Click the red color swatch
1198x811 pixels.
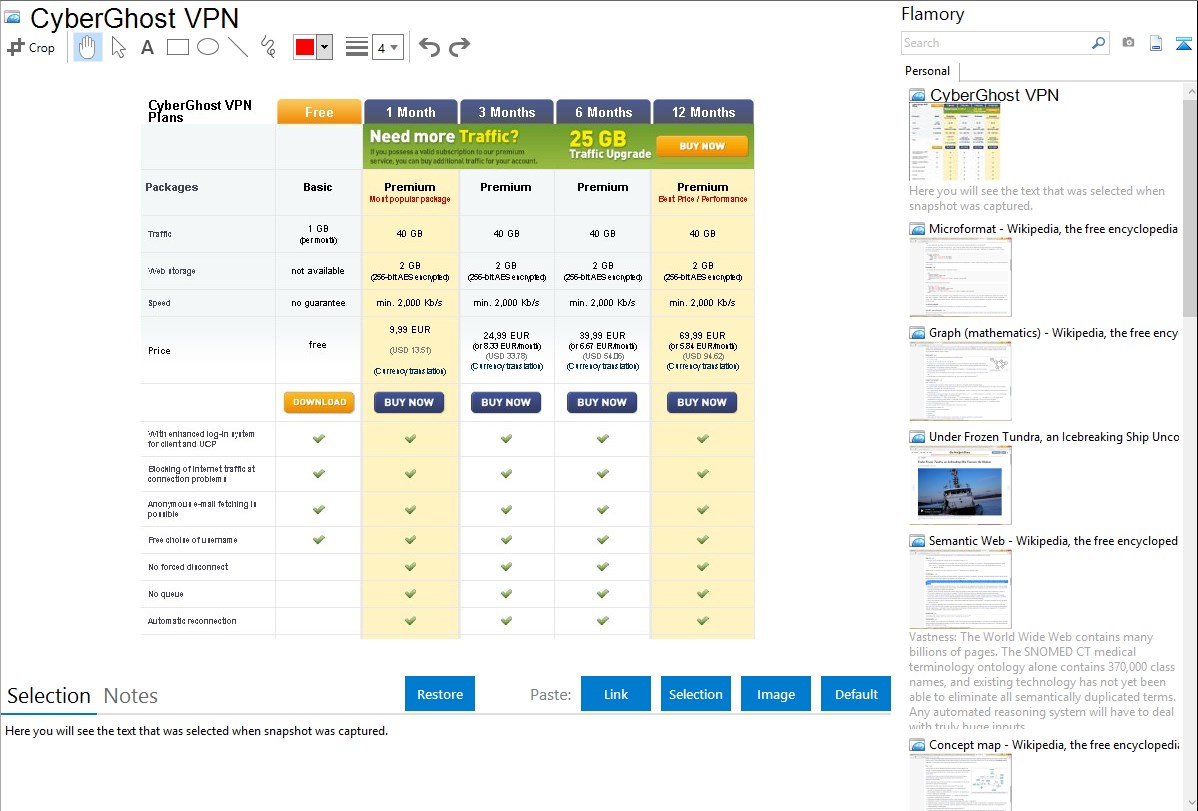pos(305,47)
